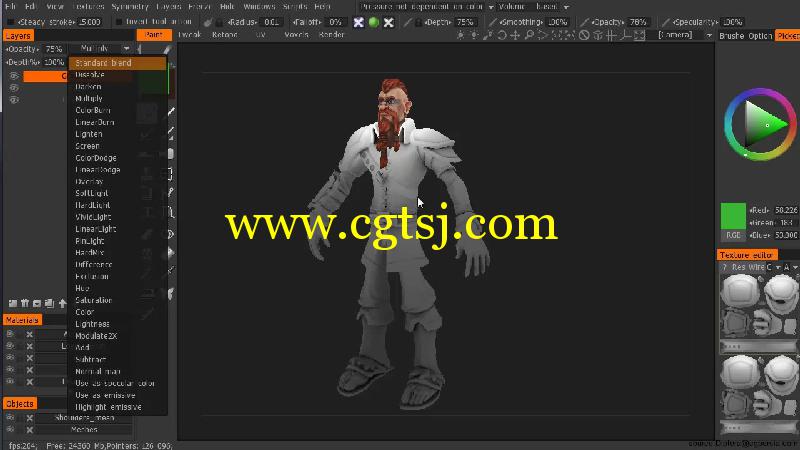Open the layer blend mode Multiply dropdown
The width and height of the screenshot is (800, 450).
coord(101,48)
